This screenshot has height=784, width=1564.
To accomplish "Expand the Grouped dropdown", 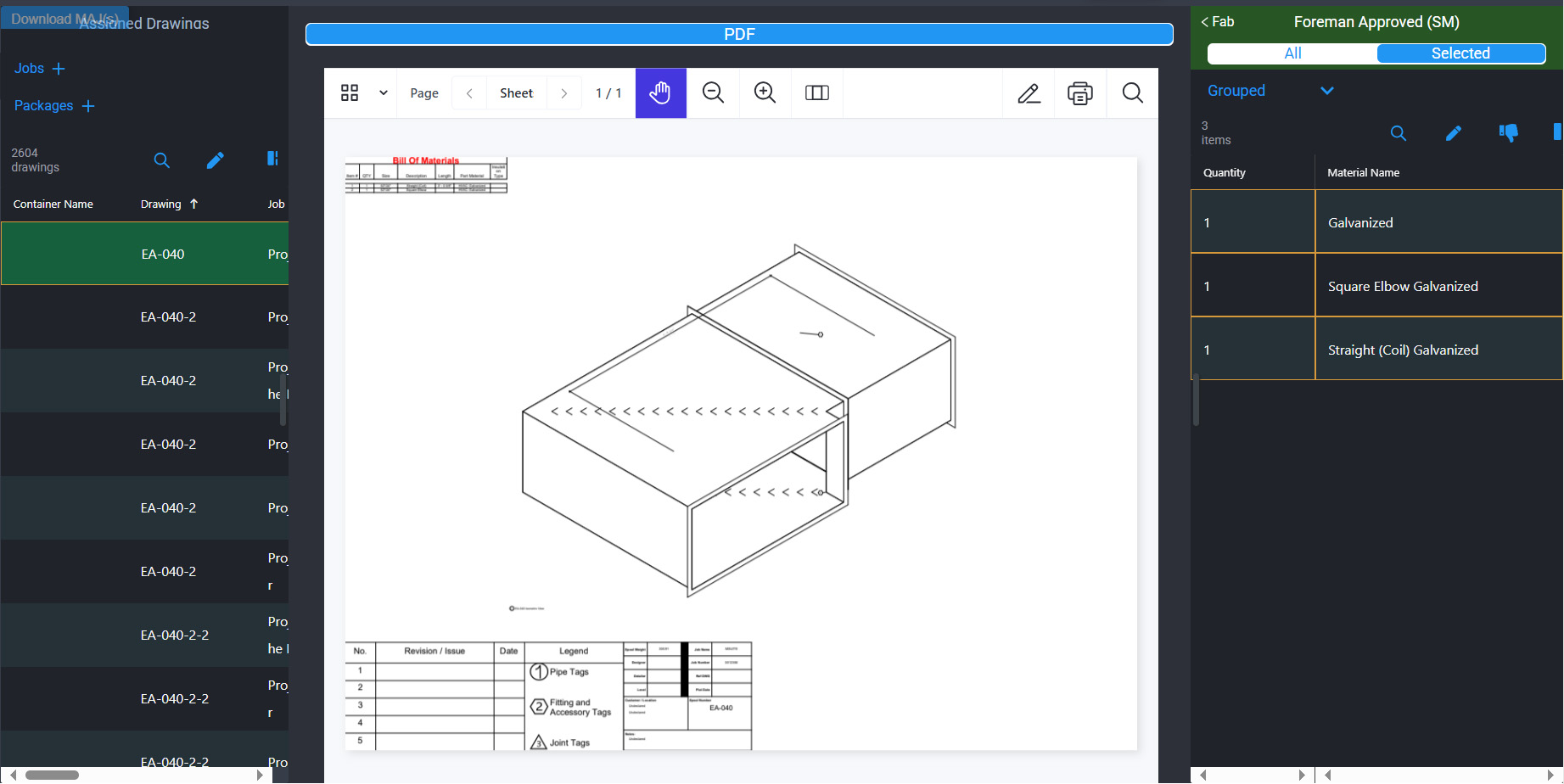I will point(1326,91).
